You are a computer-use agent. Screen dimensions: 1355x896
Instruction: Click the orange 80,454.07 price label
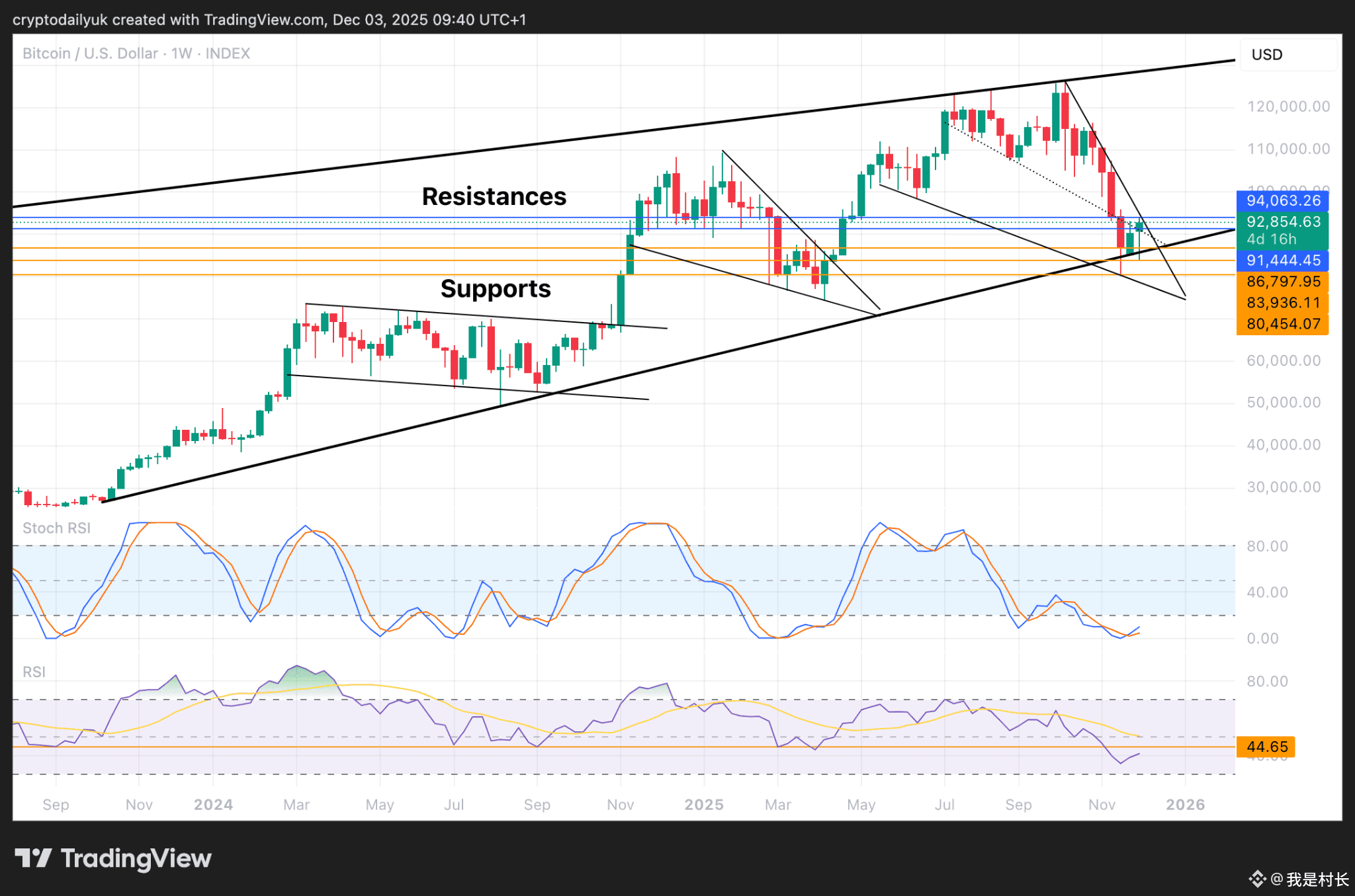coord(1282,324)
